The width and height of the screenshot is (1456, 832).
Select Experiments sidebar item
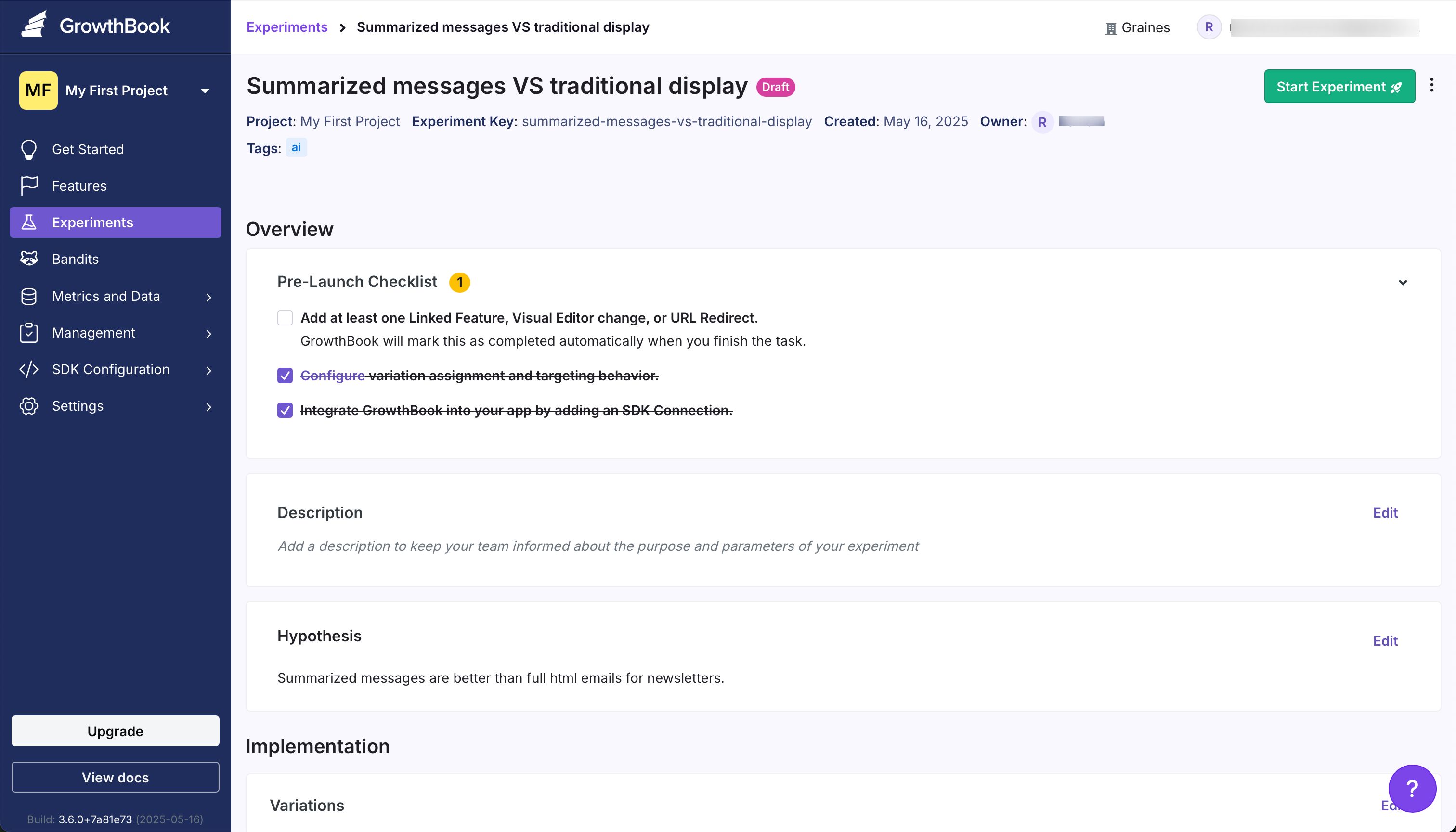tap(116, 222)
